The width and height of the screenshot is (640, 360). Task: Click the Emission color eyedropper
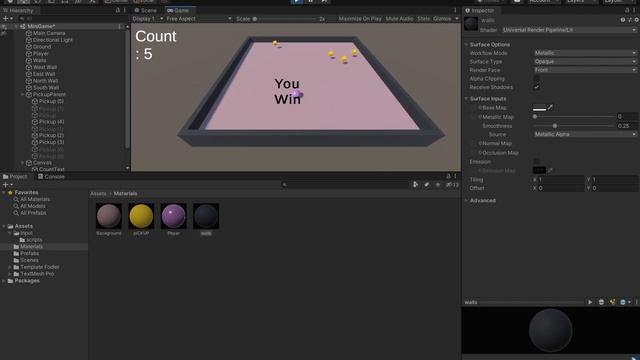click(x=550, y=170)
